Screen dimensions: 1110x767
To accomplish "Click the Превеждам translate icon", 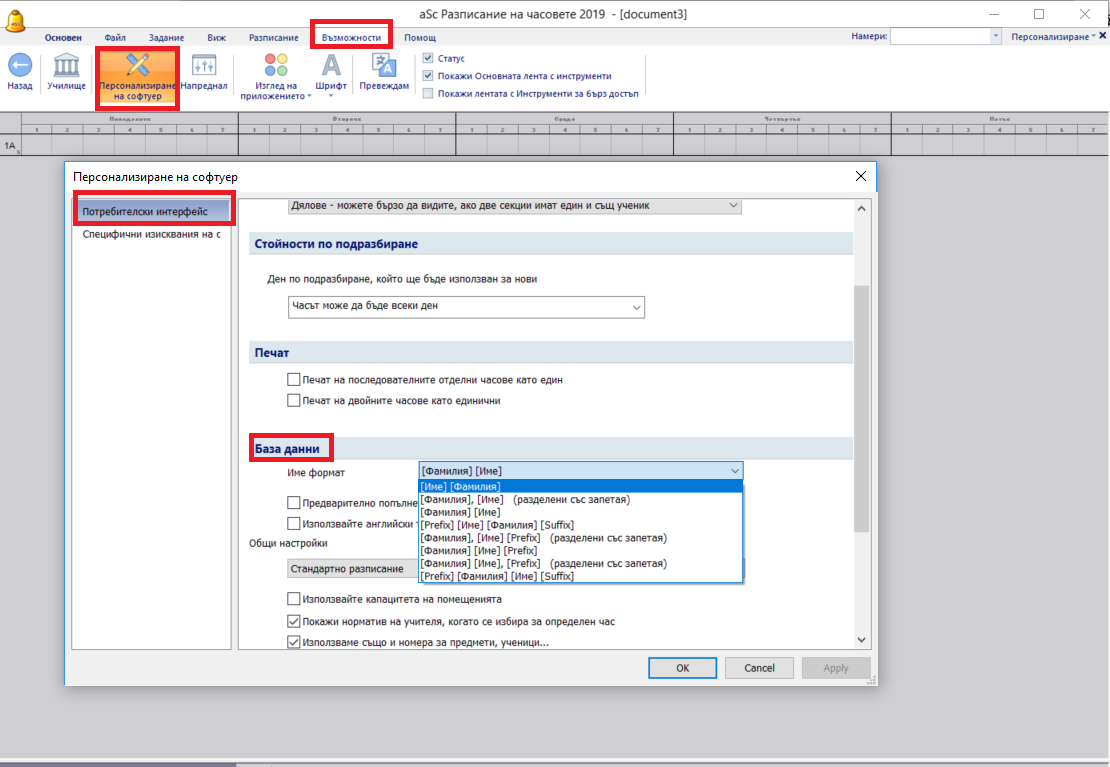I will (384, 67).
